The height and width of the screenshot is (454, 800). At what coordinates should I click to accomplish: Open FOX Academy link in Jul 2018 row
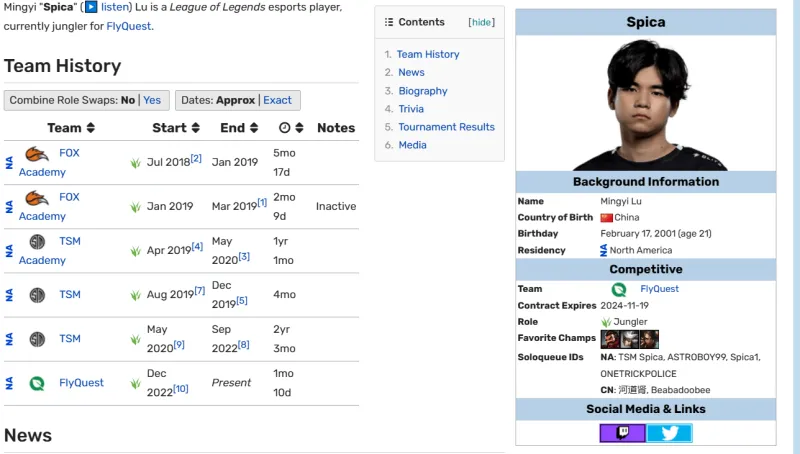coord(49,162)
